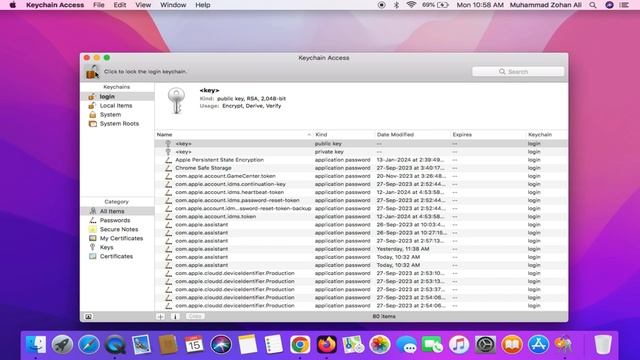Open Bluetooth status in menu bar
640x360 pixels.
tap(396, 5)
